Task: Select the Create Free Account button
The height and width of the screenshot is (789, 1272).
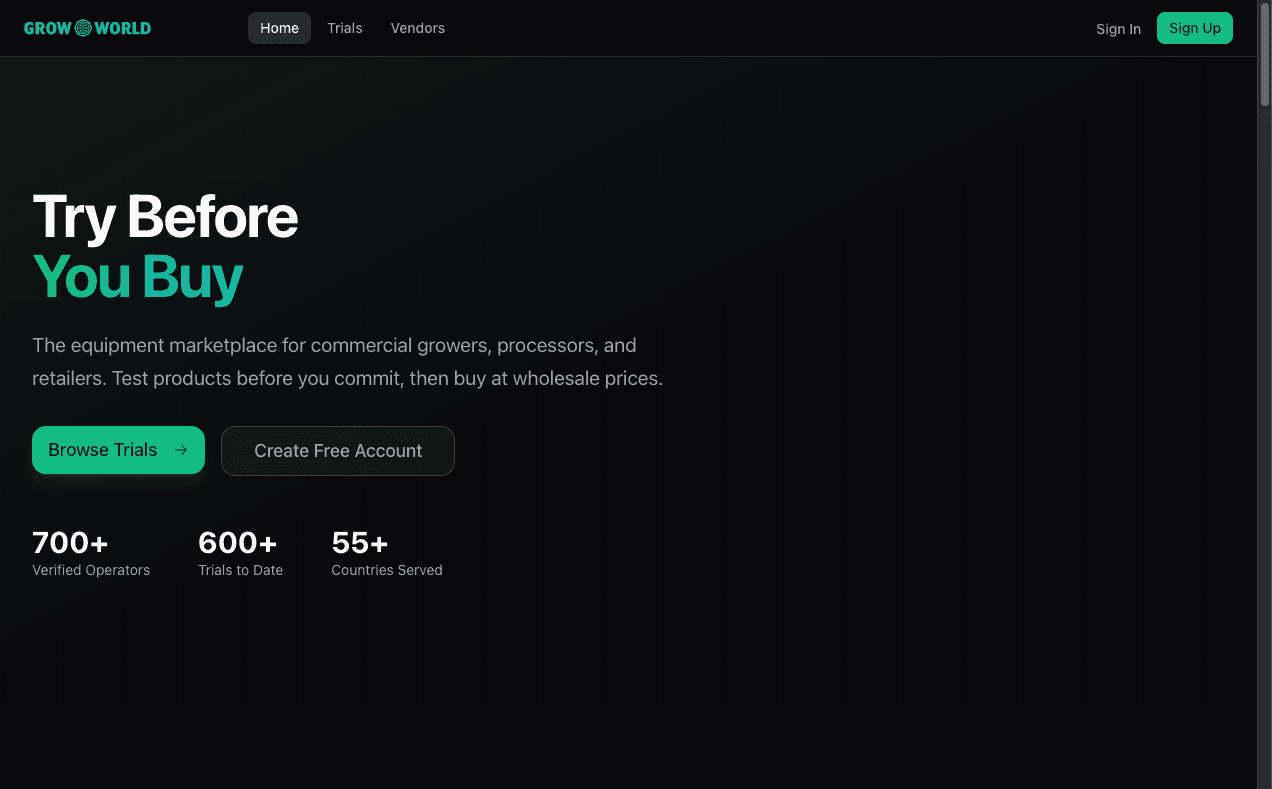Action: [x=338, y=451]
